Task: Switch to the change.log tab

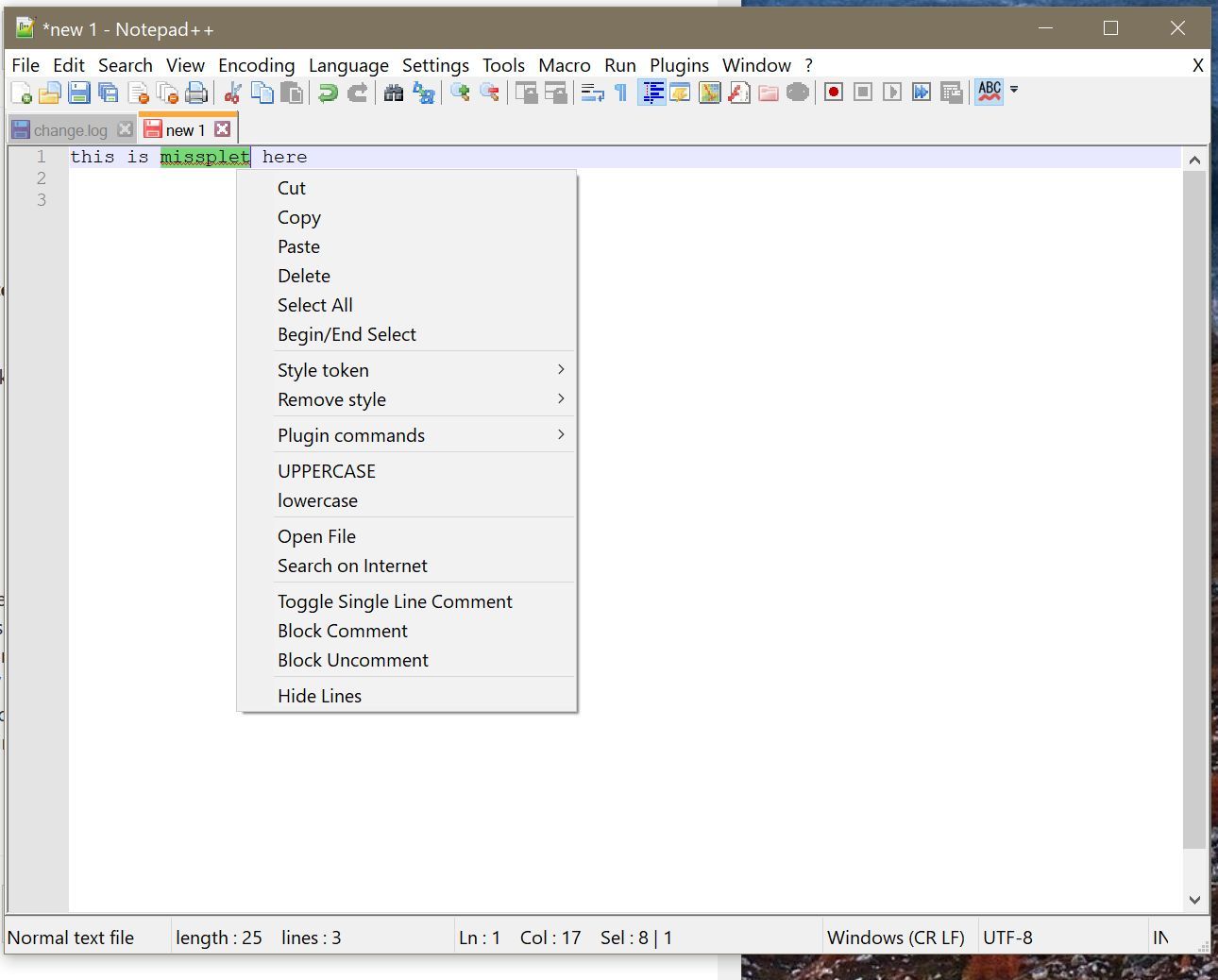Action: [71, 130]
